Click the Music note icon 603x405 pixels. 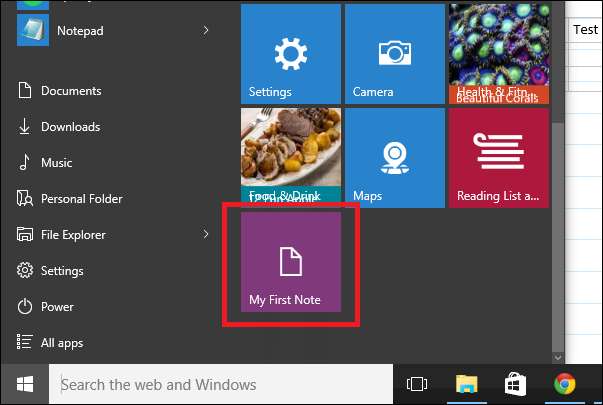pos(25,162)
